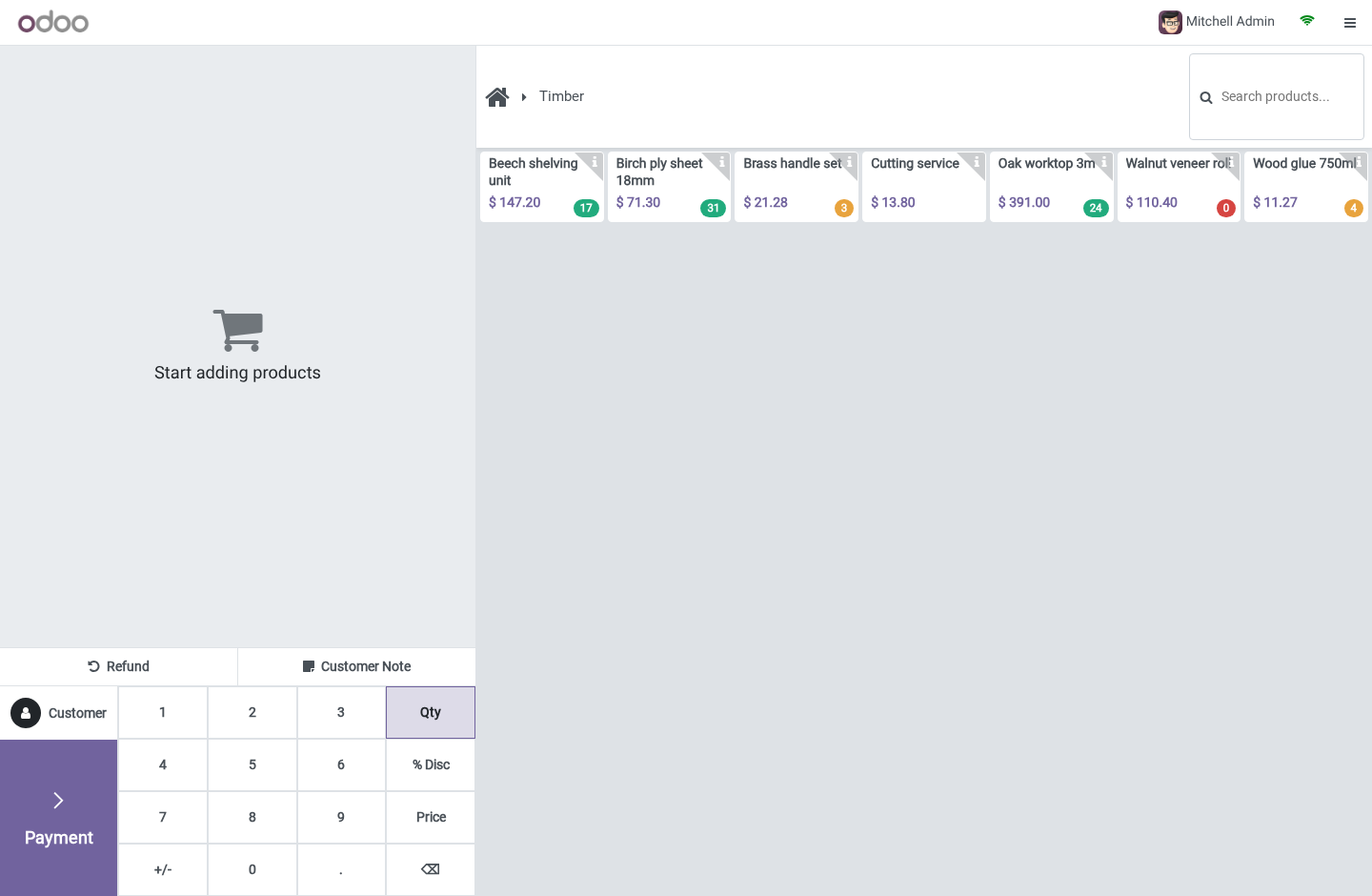Click numpad key 2
The image size is (1372, 896).
pyautogui.click(x=252, y=712)
